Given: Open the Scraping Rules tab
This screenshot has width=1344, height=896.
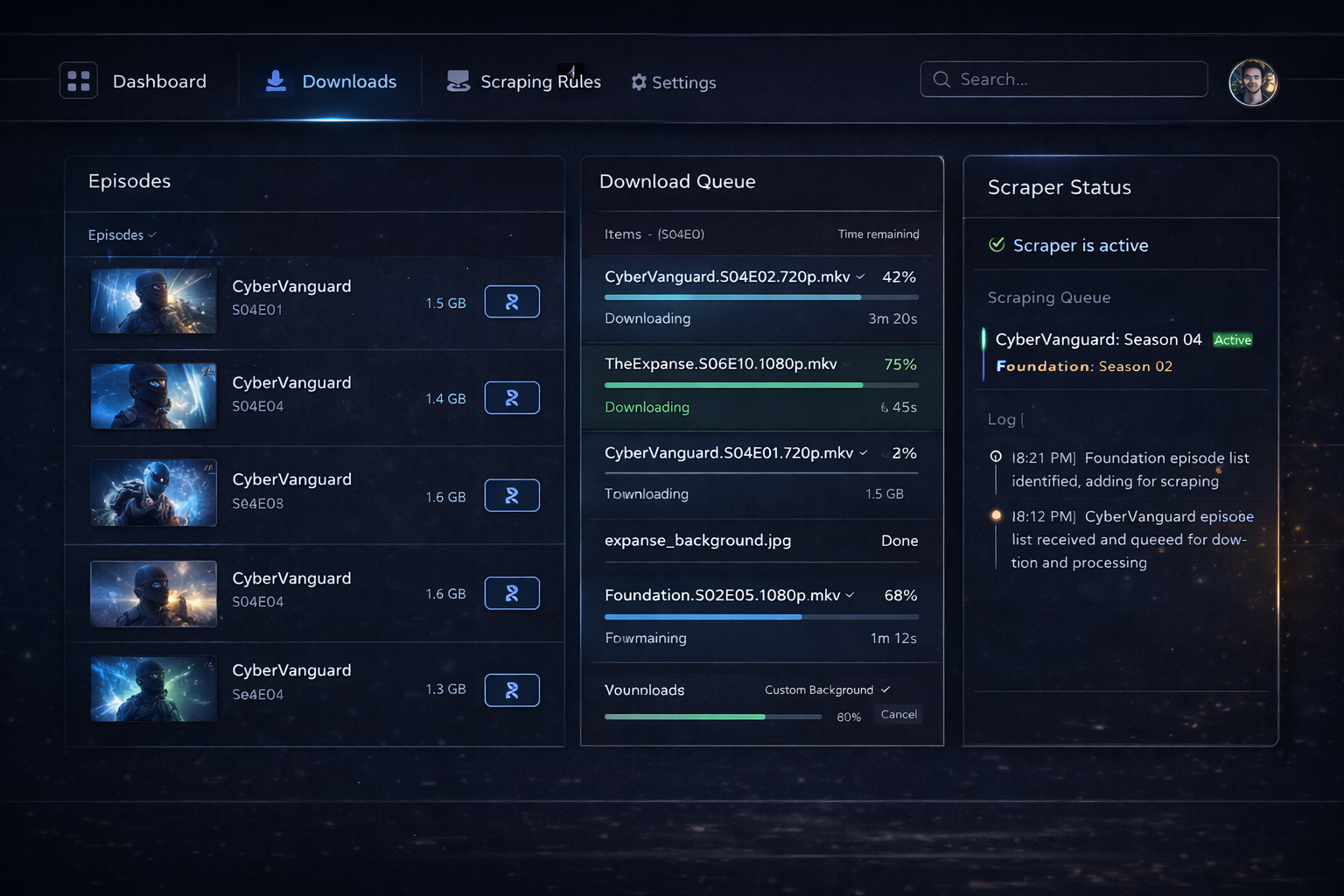Looking at the screenshot, I should coord(540,81).
